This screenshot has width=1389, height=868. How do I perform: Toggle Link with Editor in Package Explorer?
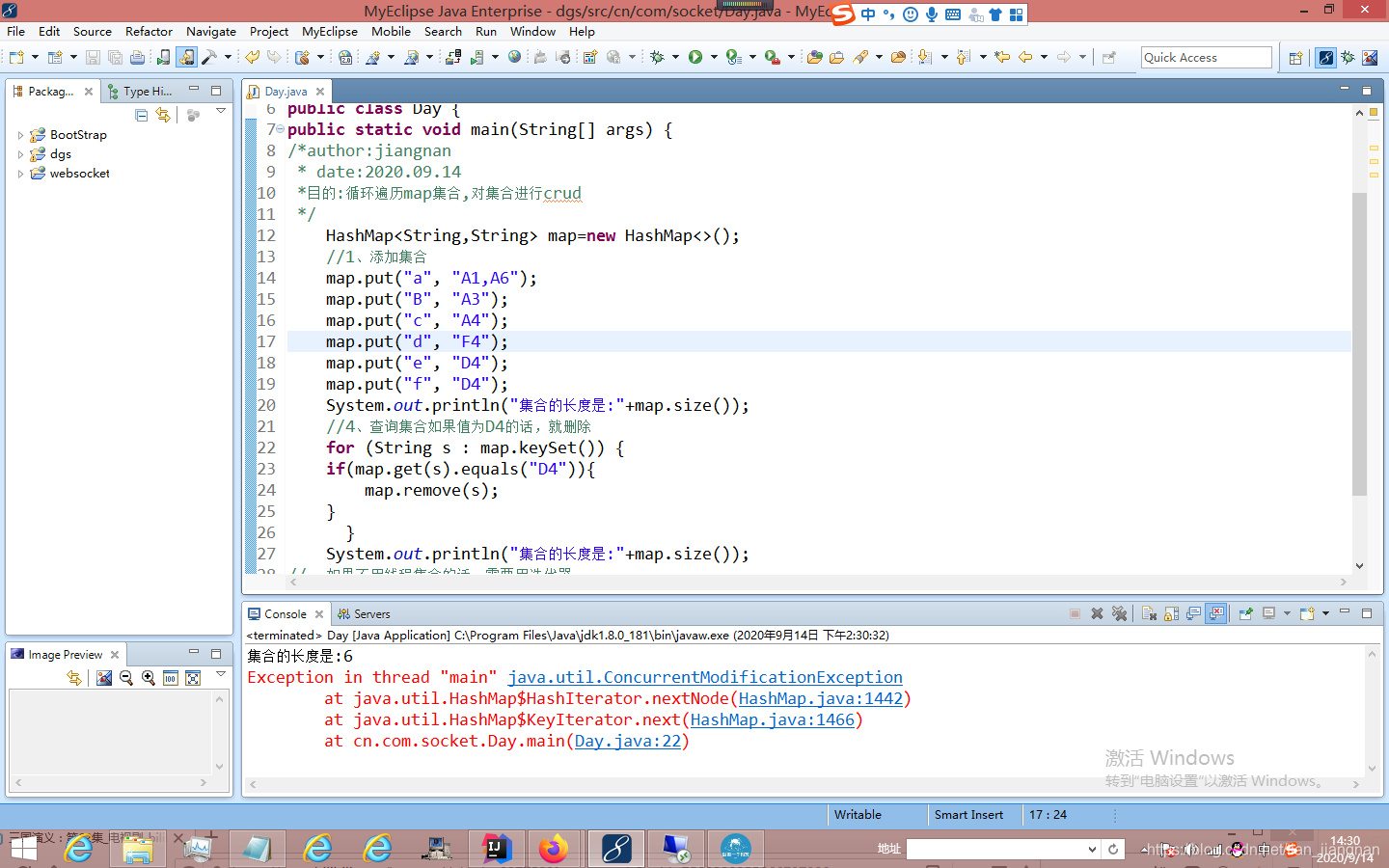164,115
